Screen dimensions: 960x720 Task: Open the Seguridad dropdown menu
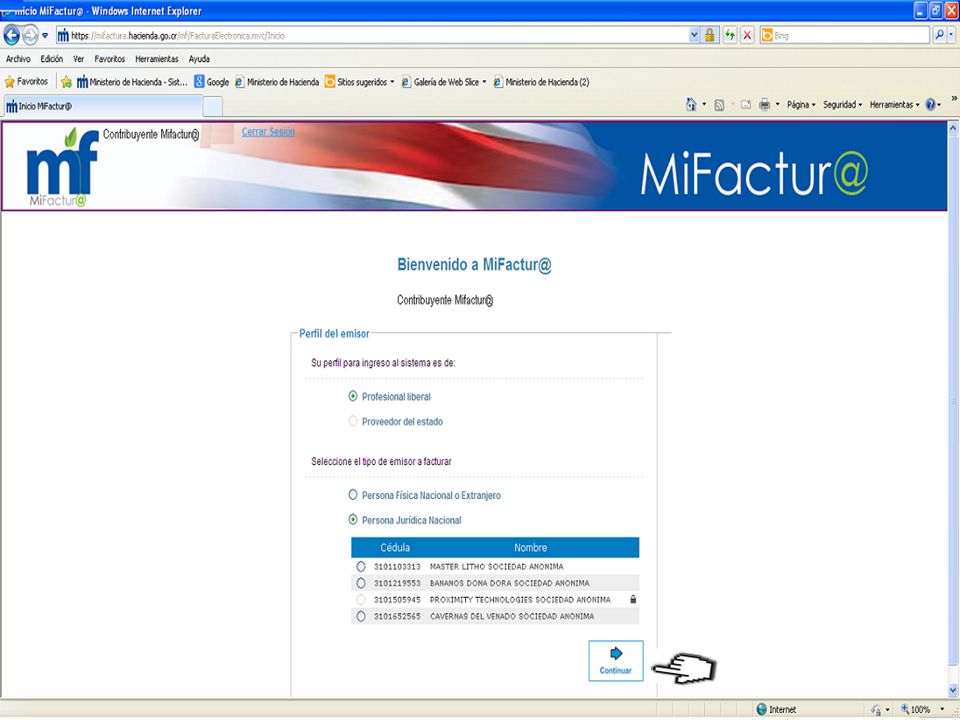point(842,105)
